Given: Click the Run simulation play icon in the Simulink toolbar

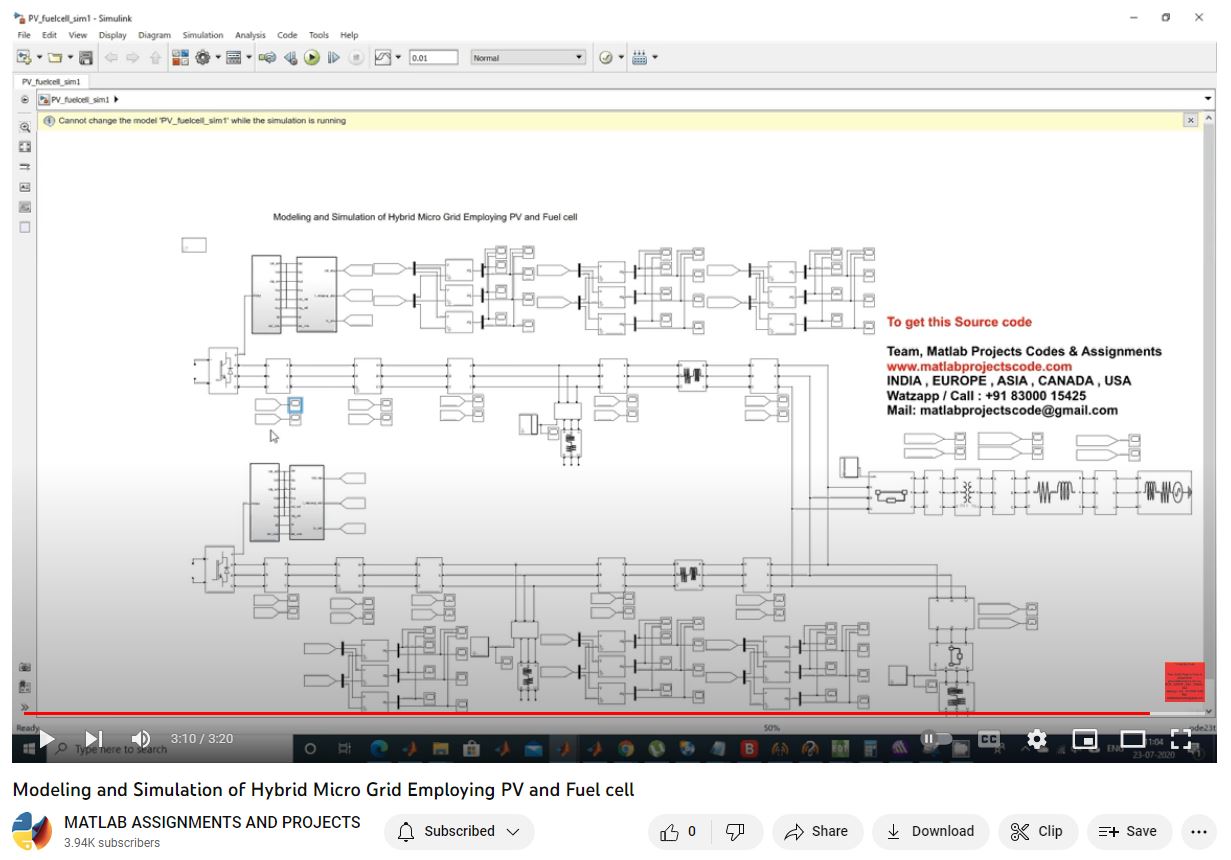Looking at the screenshot, I should [312, 58].
